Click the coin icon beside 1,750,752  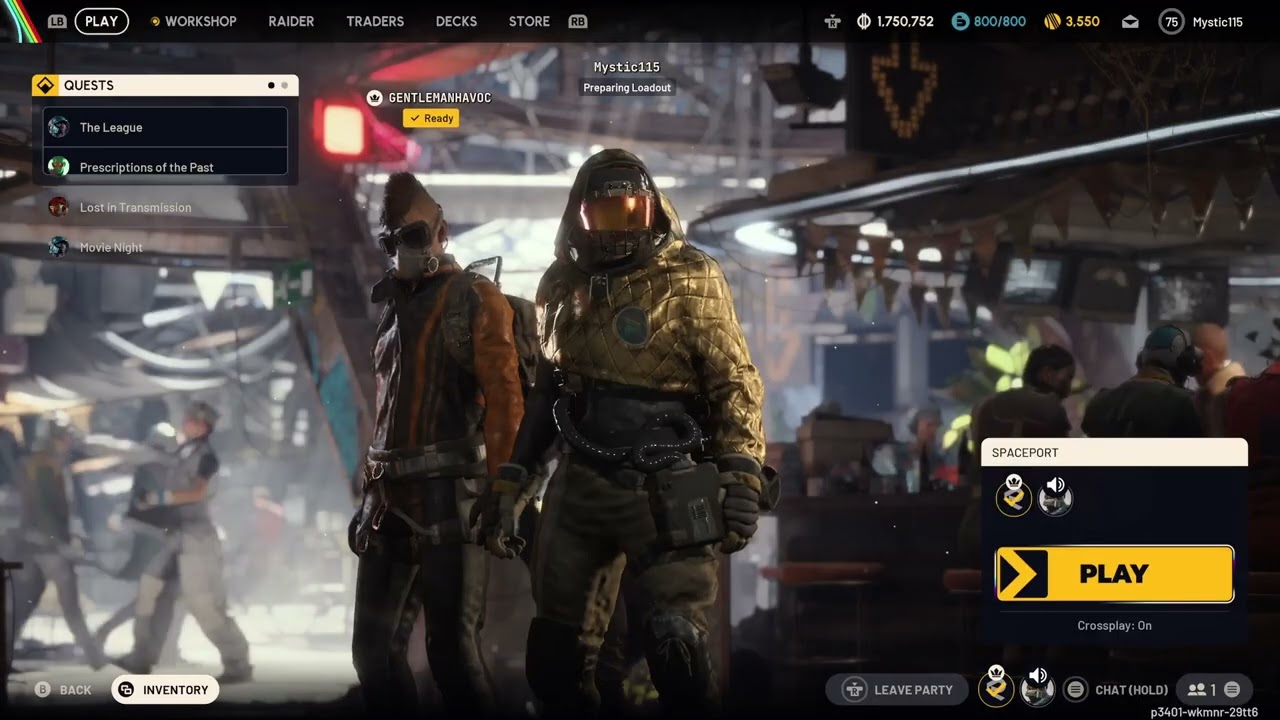click(x=865, y=21)
